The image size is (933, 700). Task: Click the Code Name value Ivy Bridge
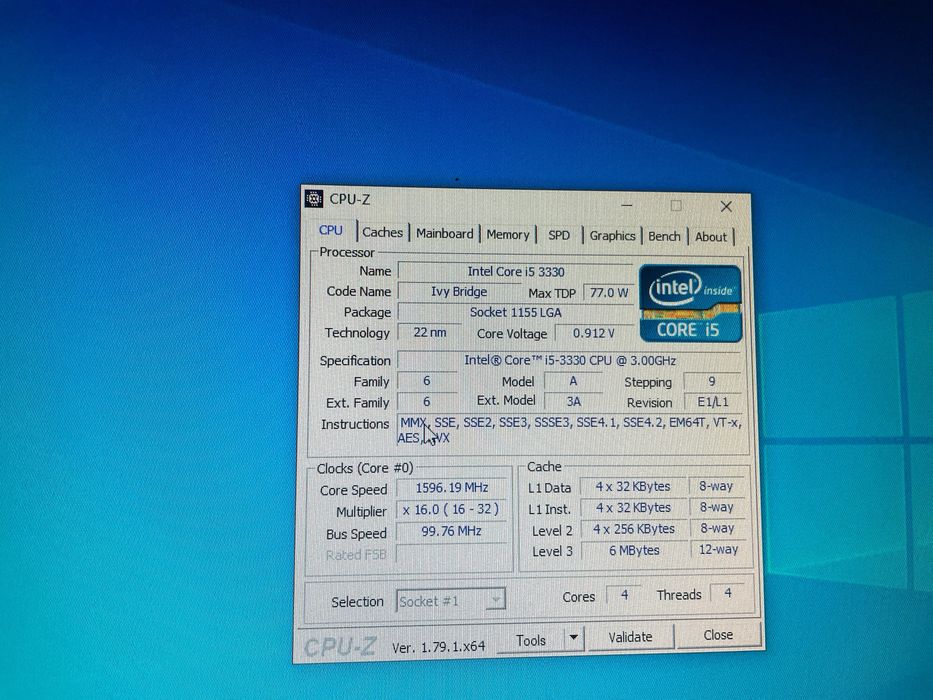pyautogui.click(x=459, y=292)
